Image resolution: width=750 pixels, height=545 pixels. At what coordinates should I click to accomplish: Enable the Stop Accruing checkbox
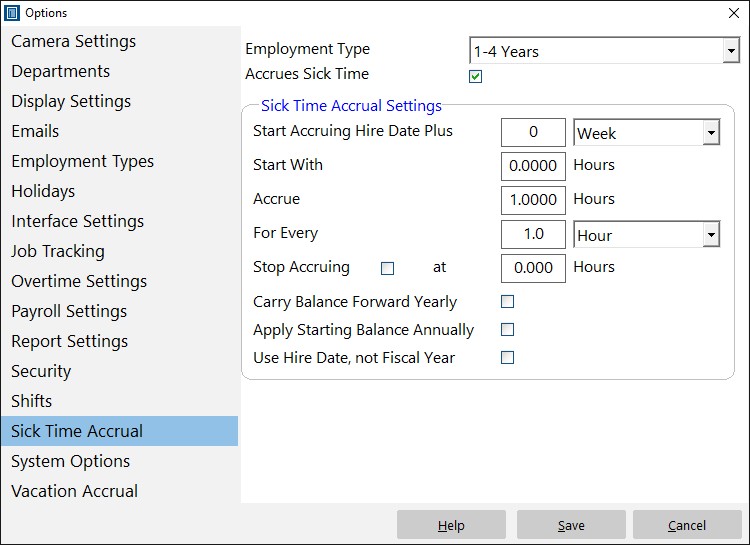coord(387,268)
